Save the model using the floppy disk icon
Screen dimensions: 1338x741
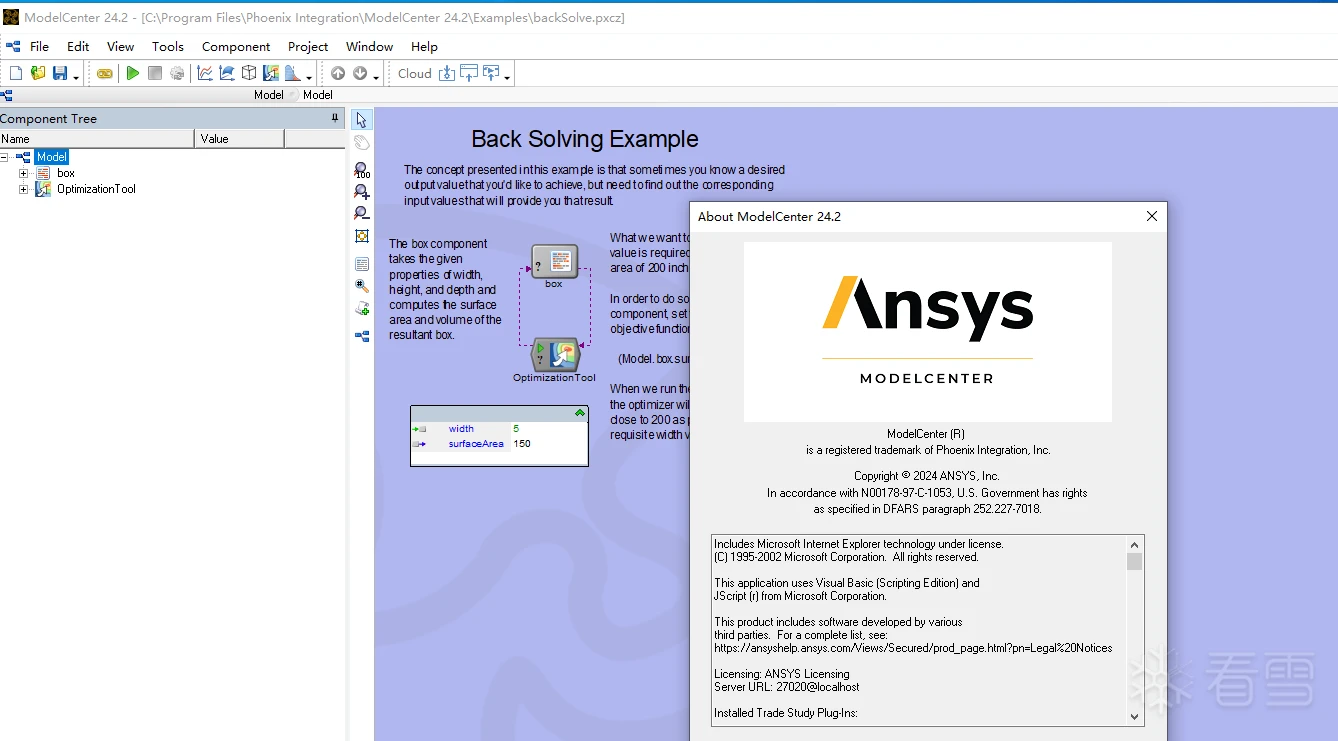[x=60, y=73]
